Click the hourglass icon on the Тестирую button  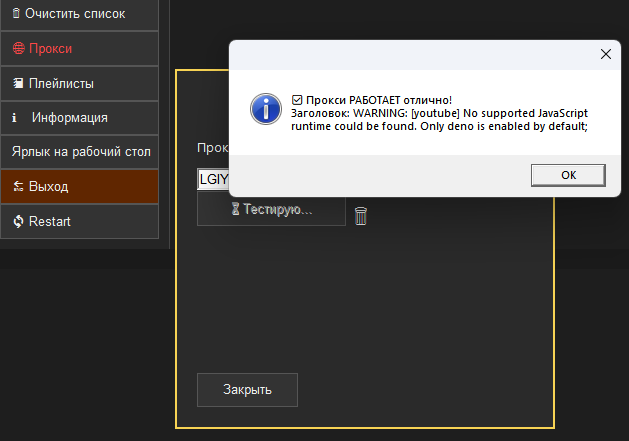click(235, 209)
